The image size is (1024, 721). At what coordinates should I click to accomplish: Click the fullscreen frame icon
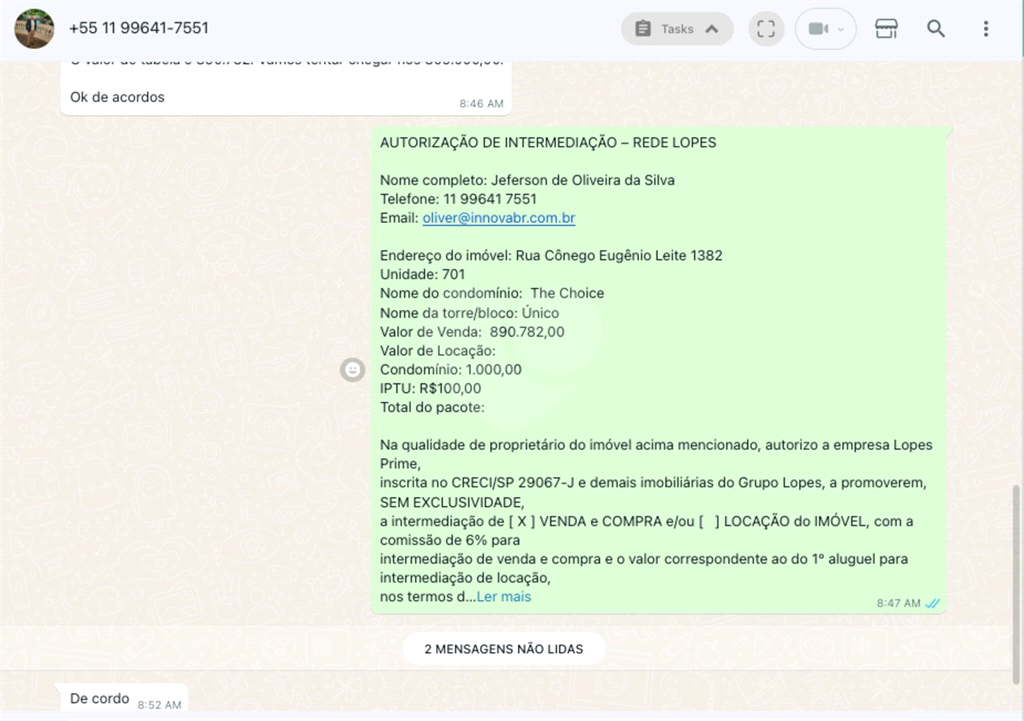pos(766,29)
